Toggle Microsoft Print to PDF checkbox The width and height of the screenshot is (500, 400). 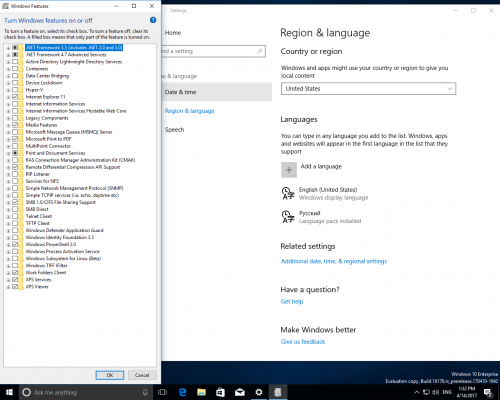(x=15, y=139)
